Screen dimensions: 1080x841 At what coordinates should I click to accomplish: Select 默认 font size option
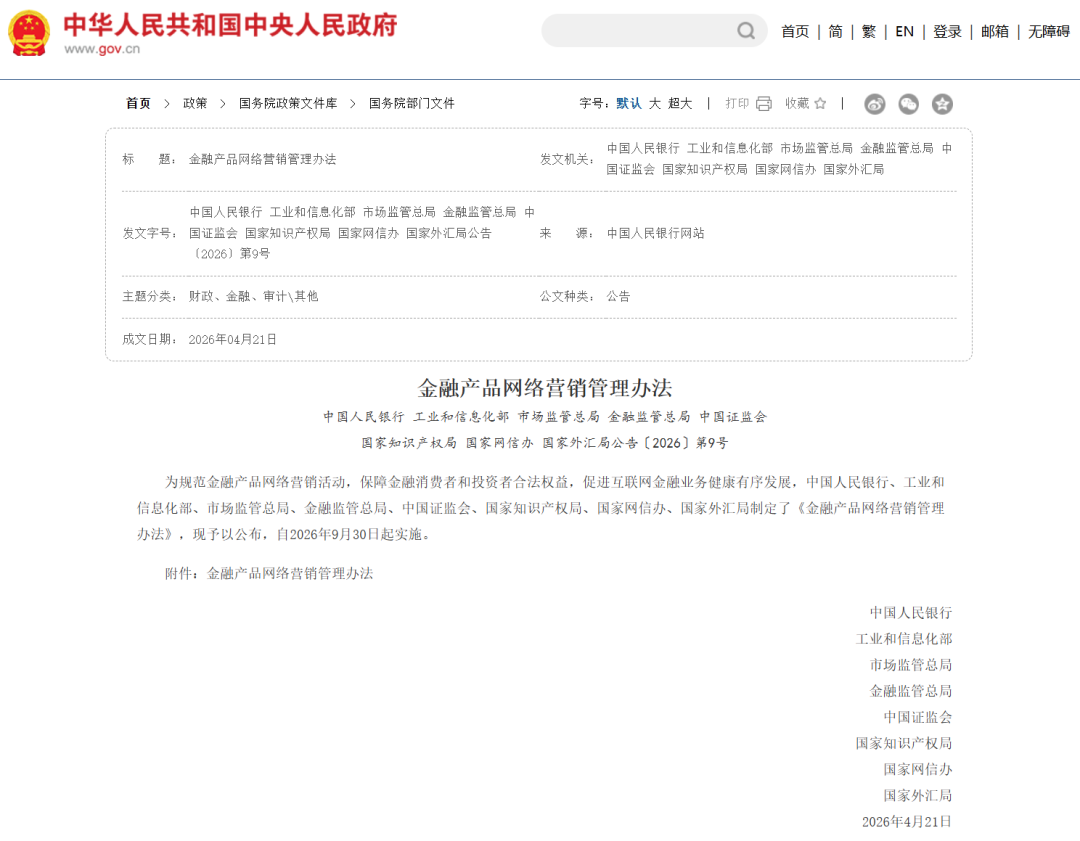(629, 103)
